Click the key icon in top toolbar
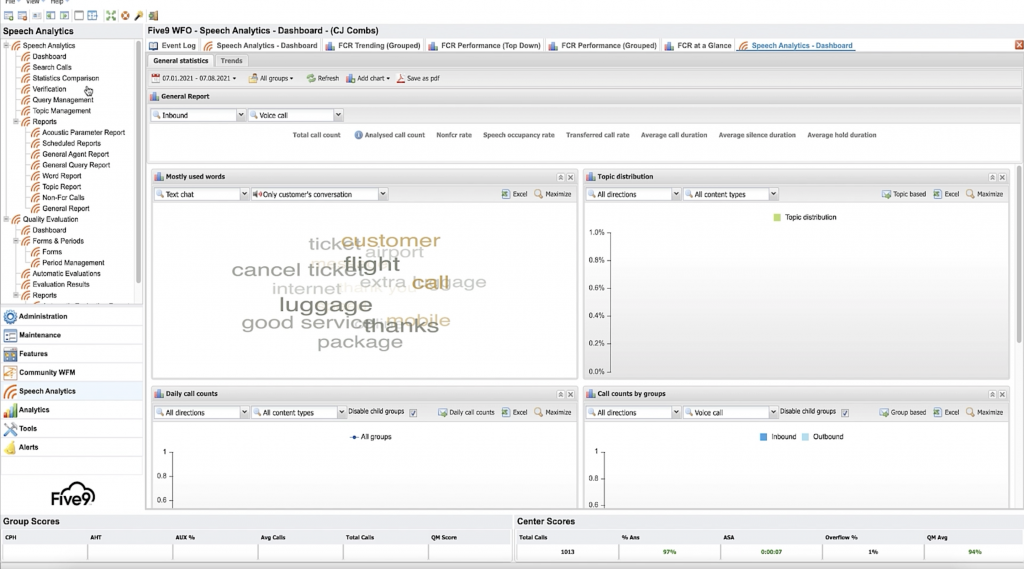The height and width of the screenshot is (569, 1024). tap(139, 16)
